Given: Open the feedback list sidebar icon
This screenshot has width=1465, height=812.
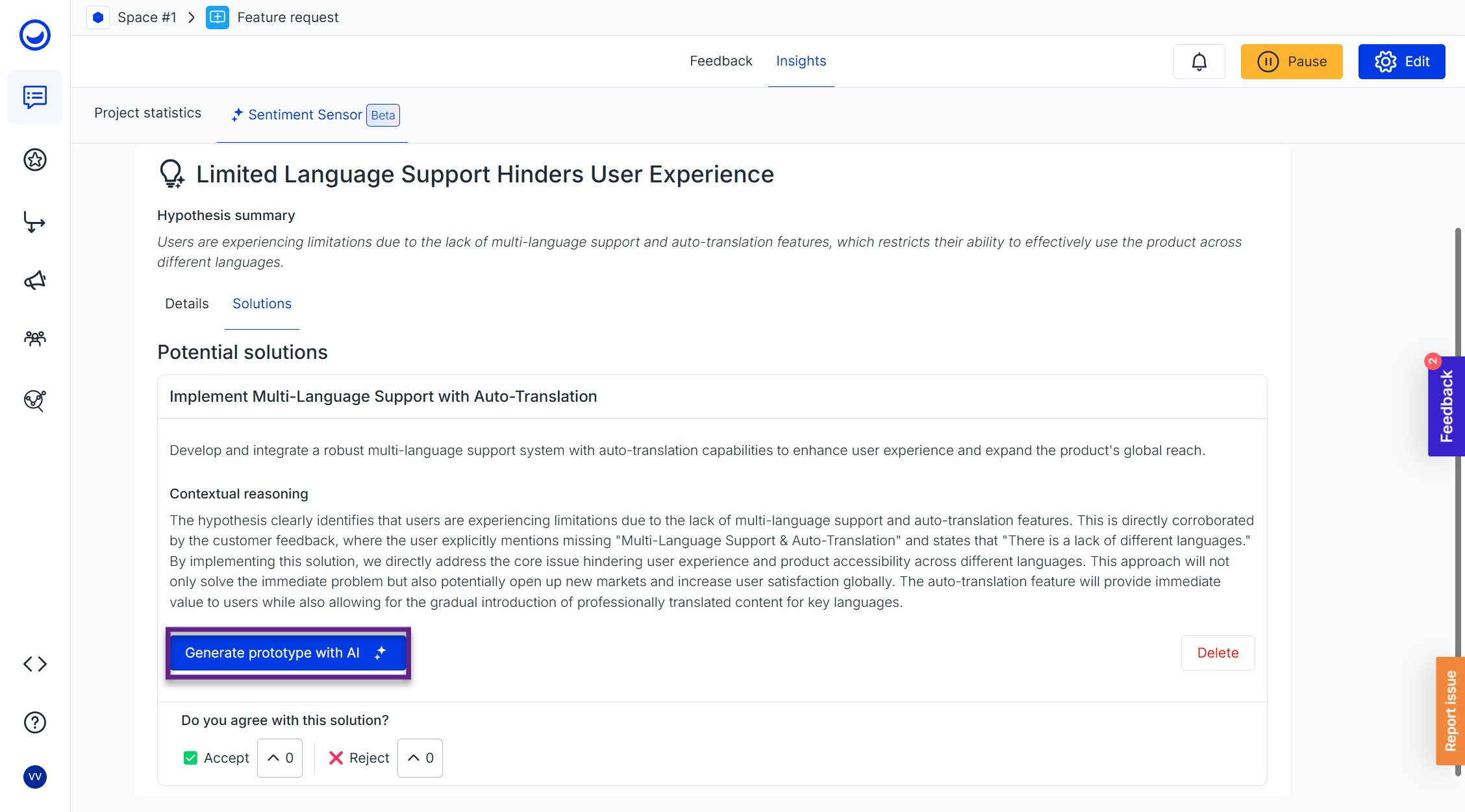Looking at the screenshot, I should coord(35,97).
